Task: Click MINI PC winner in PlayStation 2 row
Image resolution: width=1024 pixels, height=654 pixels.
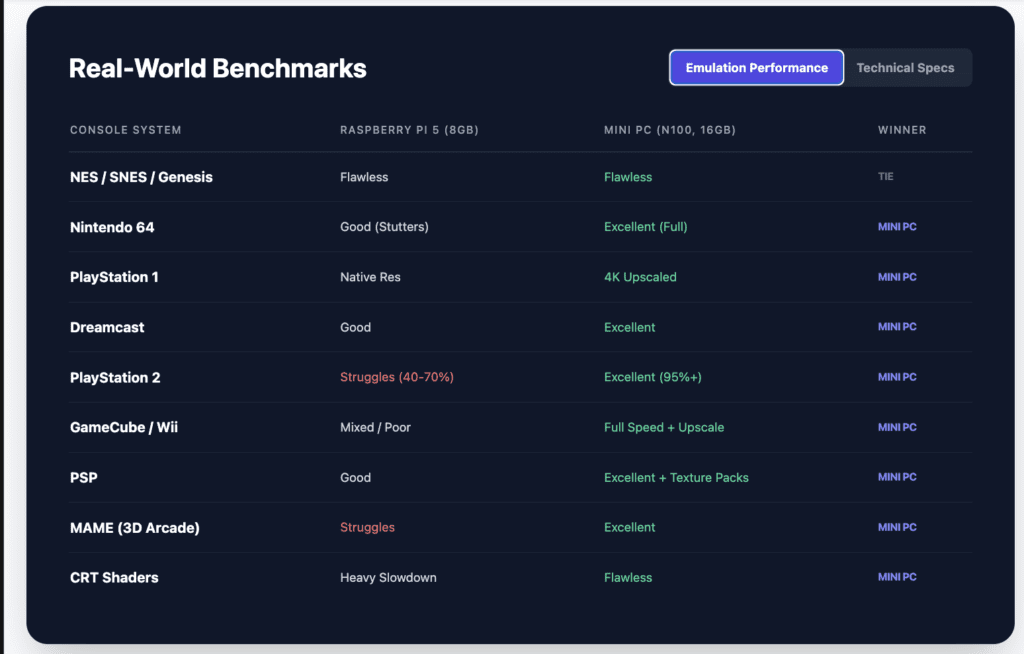Action: [897, 377]
